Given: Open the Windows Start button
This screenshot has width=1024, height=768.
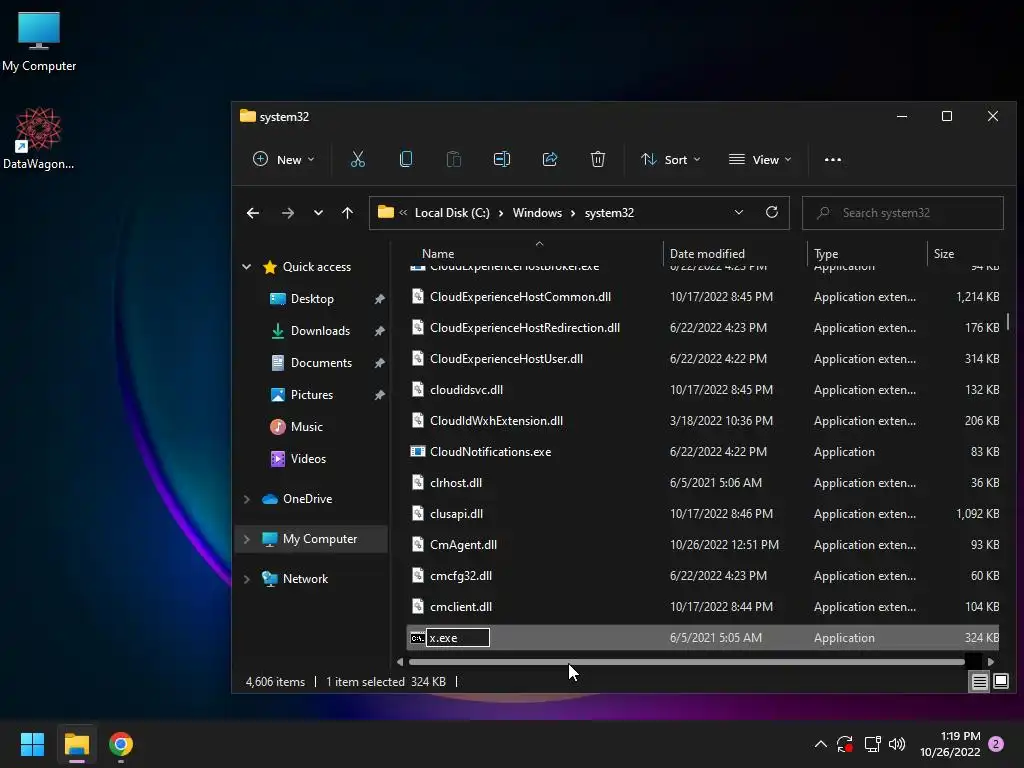Looking at the screenshot, I should 32,744.
